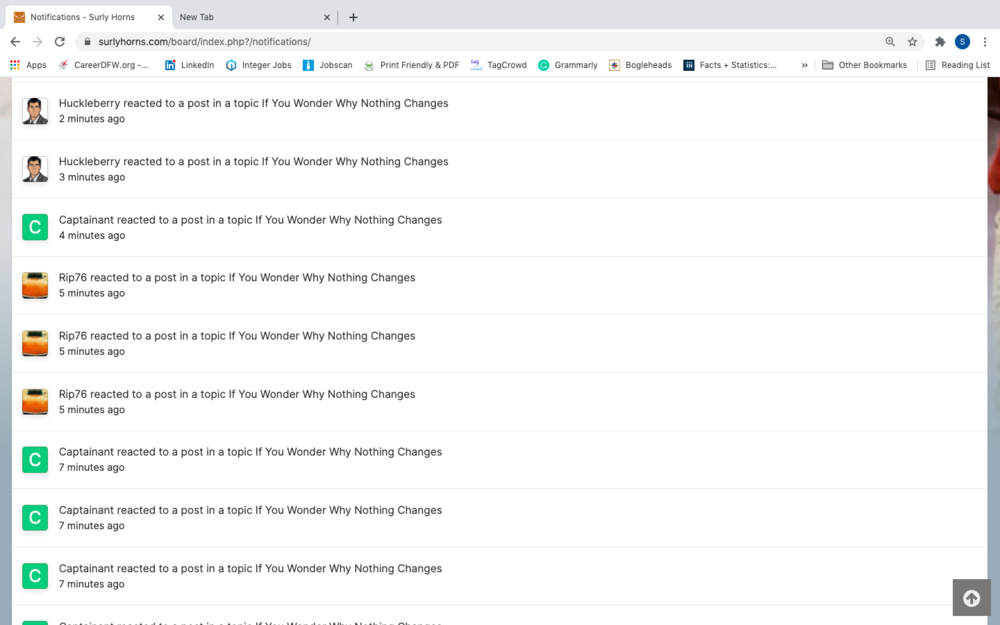Open the Other Bookmarks folder
1000x625 pixels.
pyautogui.click(x=864, y=65)
